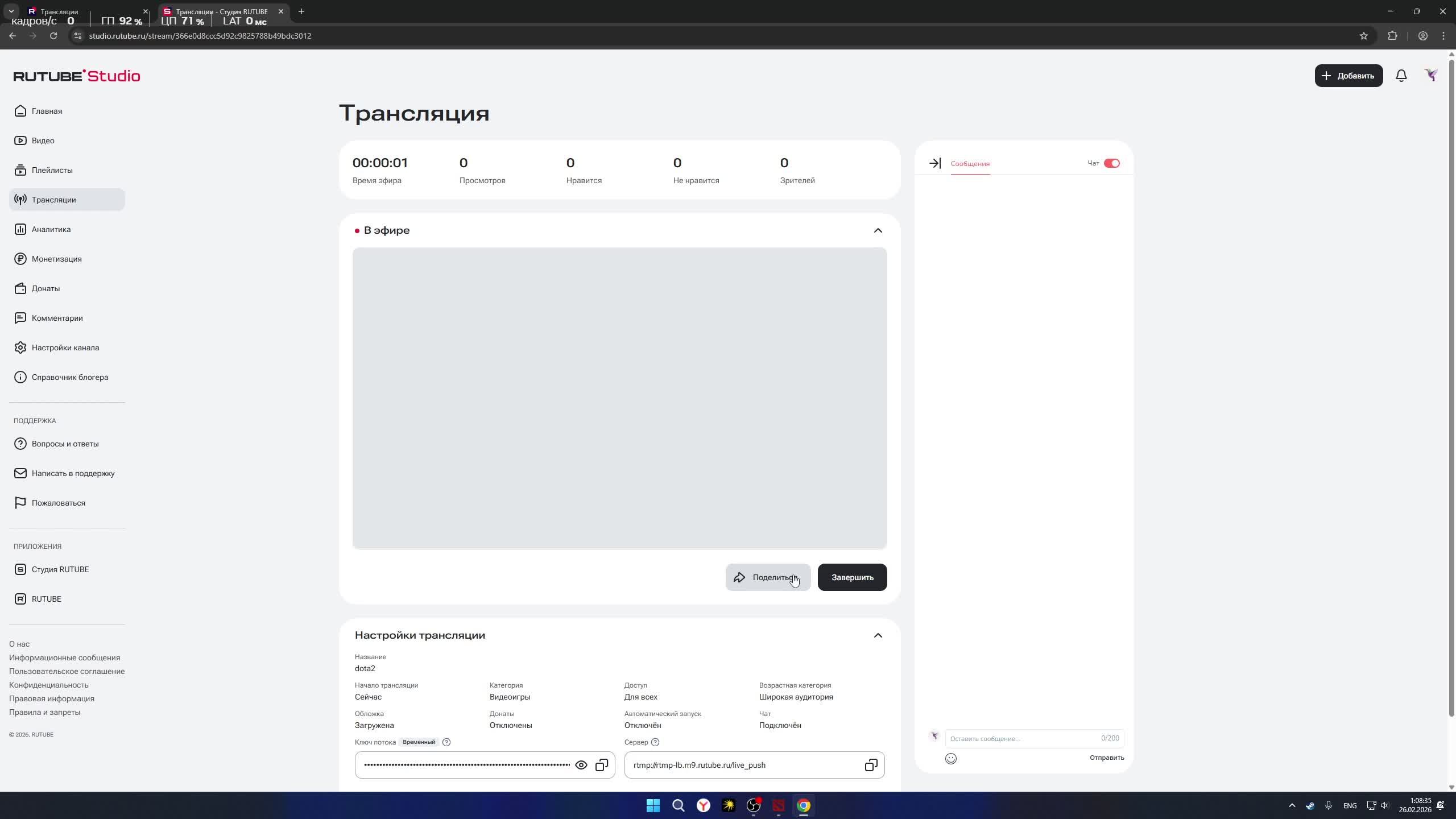Open Настройки канала settings
The height and width of the screenshot is (819, 1456).
click(x=65, y=348)
